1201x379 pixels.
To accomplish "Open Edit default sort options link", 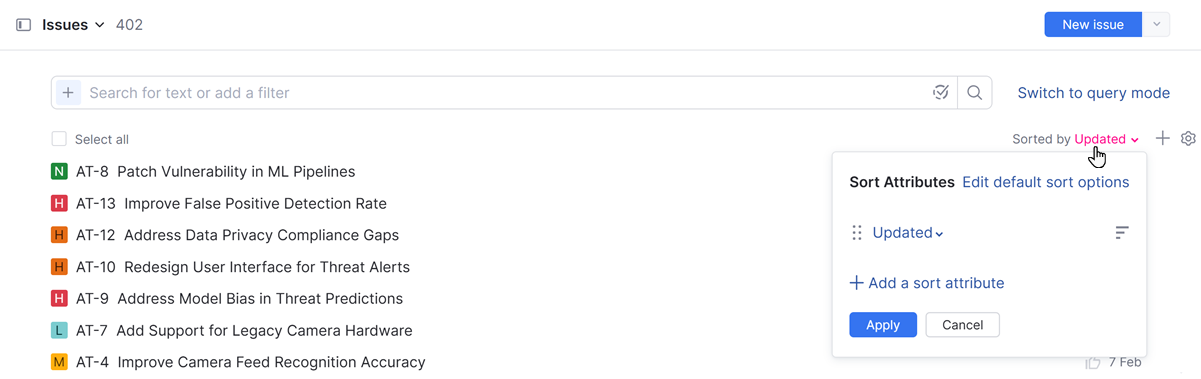I will tap(1045, 182).
